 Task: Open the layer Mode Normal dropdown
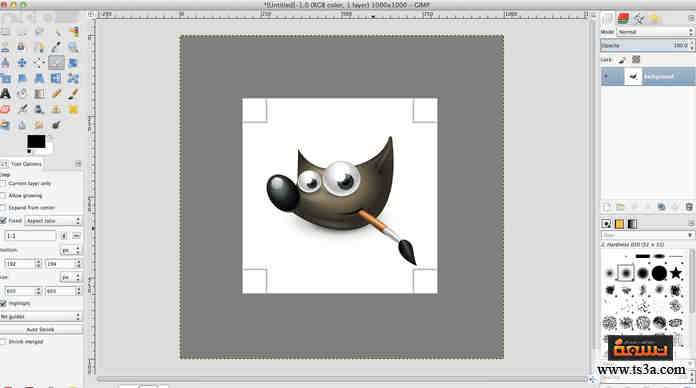(655, 32)
